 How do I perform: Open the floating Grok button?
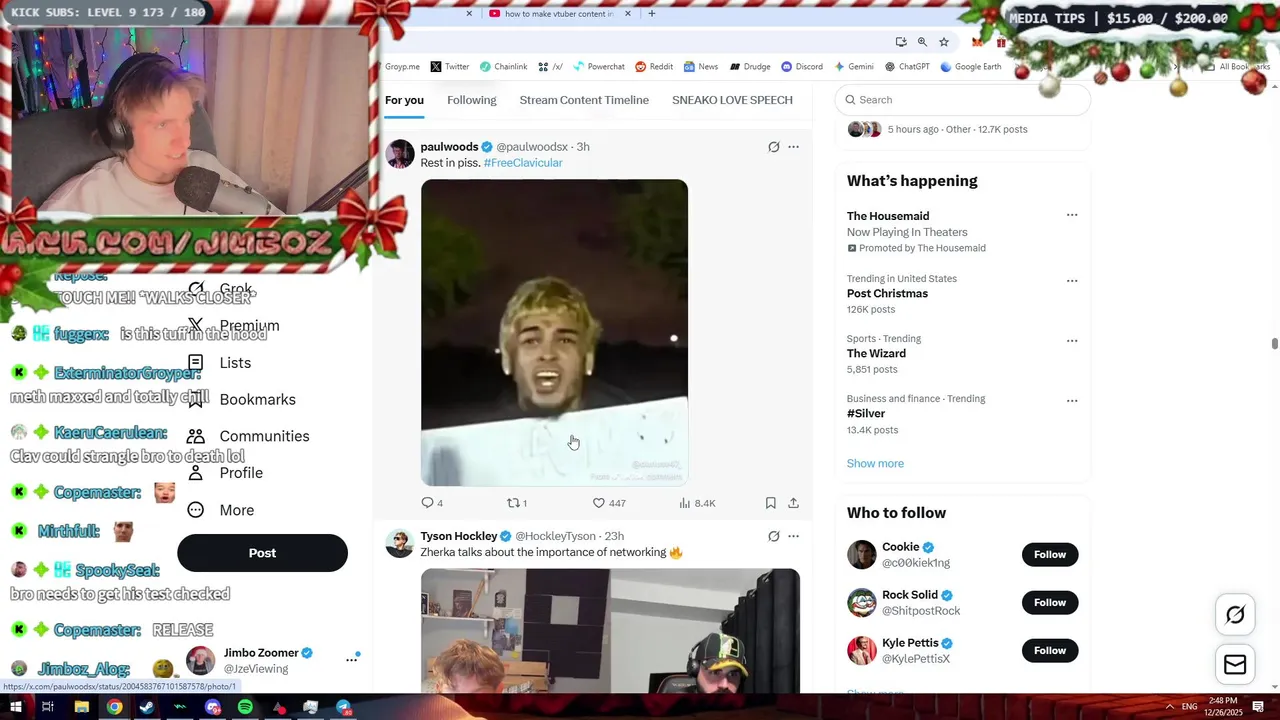tap(1235, 615)
